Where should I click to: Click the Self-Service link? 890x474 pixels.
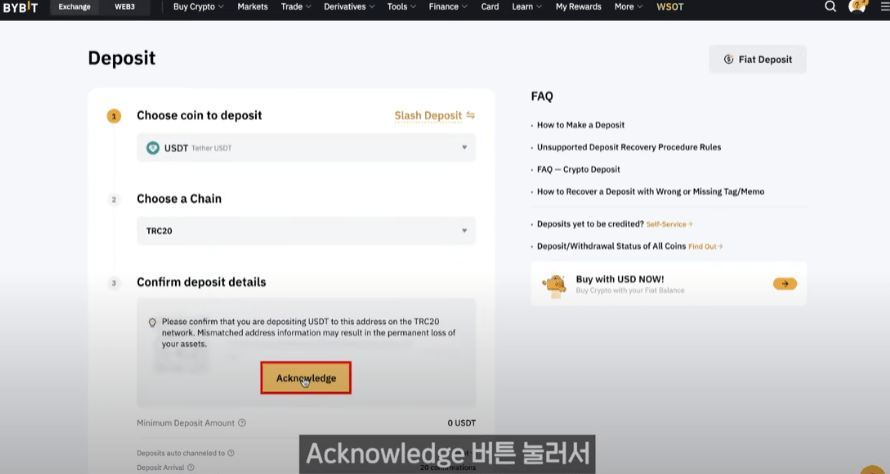point(669,224)
